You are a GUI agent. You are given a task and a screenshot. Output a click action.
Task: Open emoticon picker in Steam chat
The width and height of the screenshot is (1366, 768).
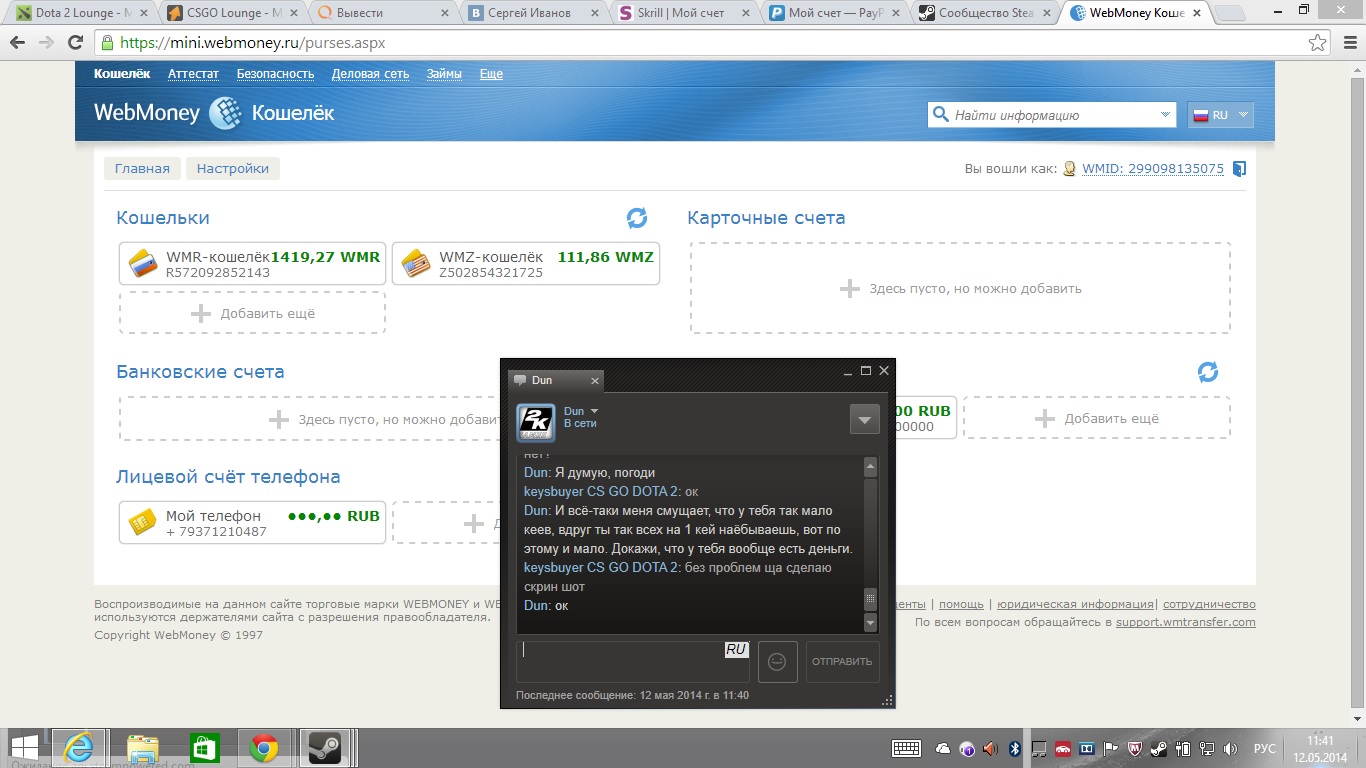[777, 662]
